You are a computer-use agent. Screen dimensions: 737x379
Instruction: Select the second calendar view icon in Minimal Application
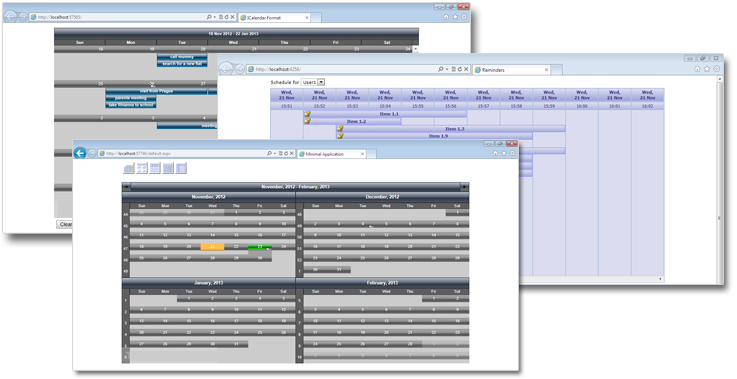click(x=141, y=168)
